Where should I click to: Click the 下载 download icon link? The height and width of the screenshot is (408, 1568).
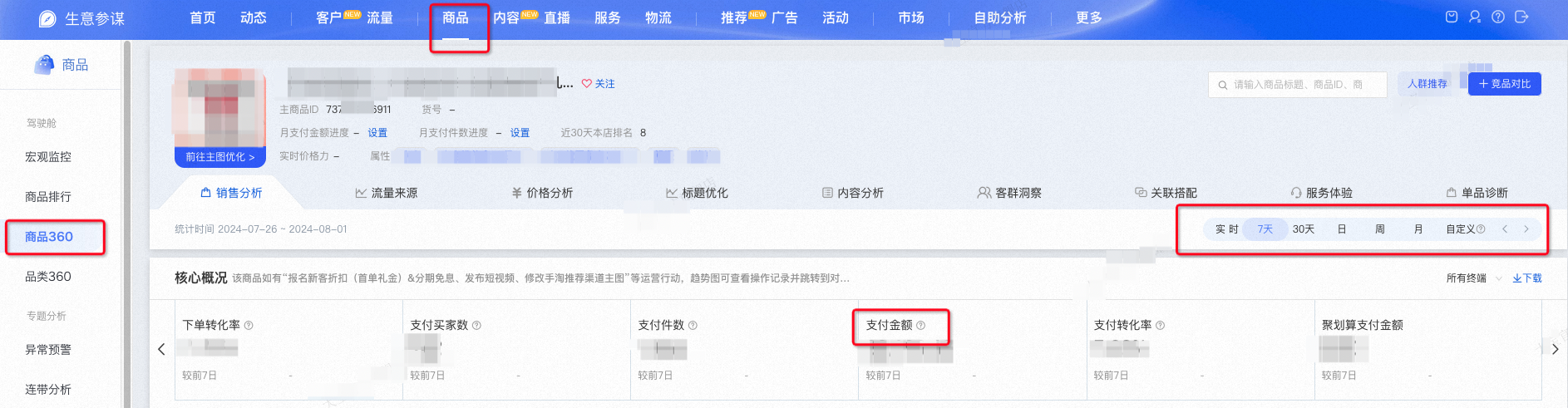[x=1526, y=278]
